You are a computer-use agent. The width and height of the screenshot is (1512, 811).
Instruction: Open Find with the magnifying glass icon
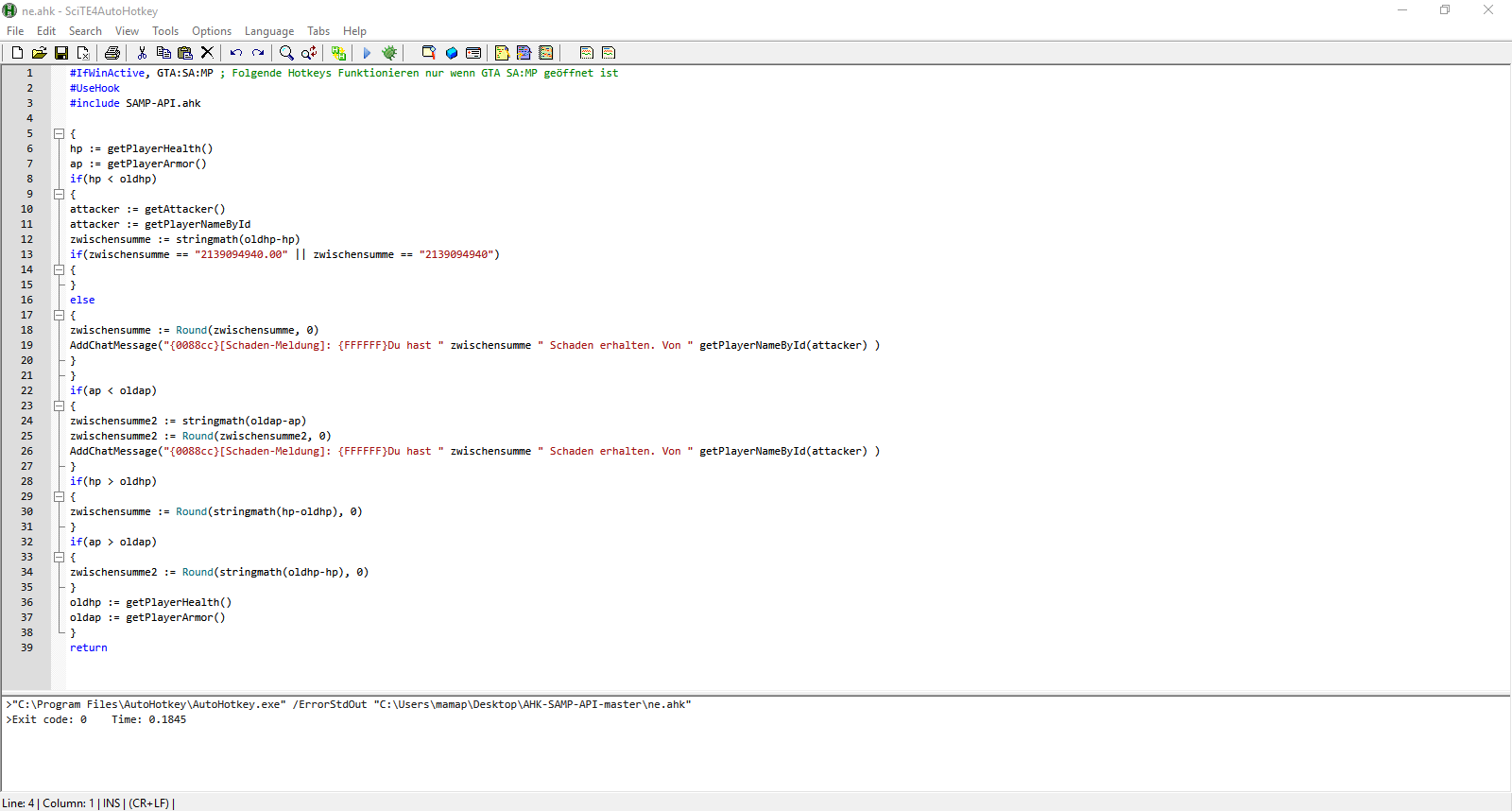(x=286, y=53)
